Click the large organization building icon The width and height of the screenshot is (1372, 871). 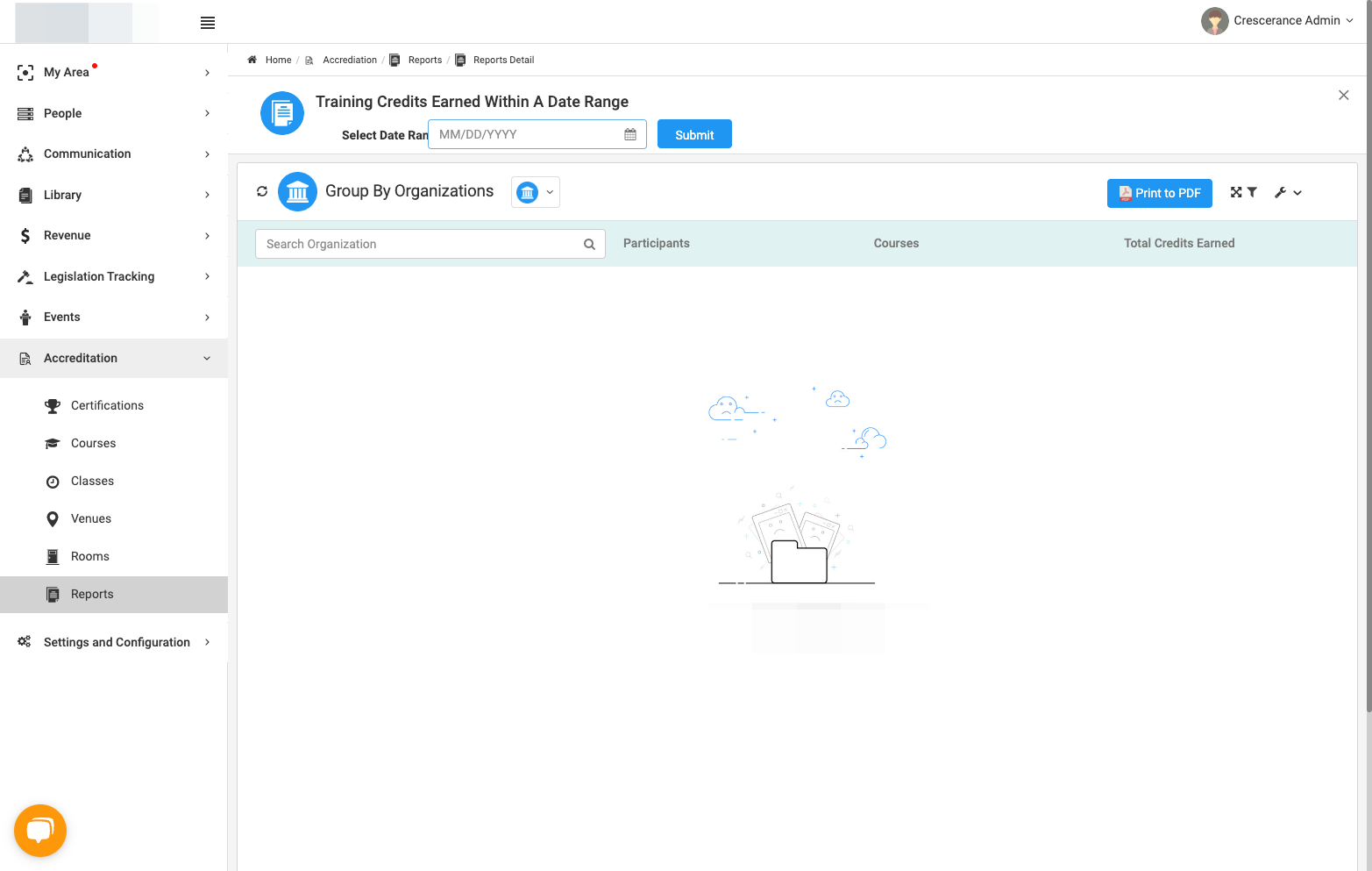297,191
